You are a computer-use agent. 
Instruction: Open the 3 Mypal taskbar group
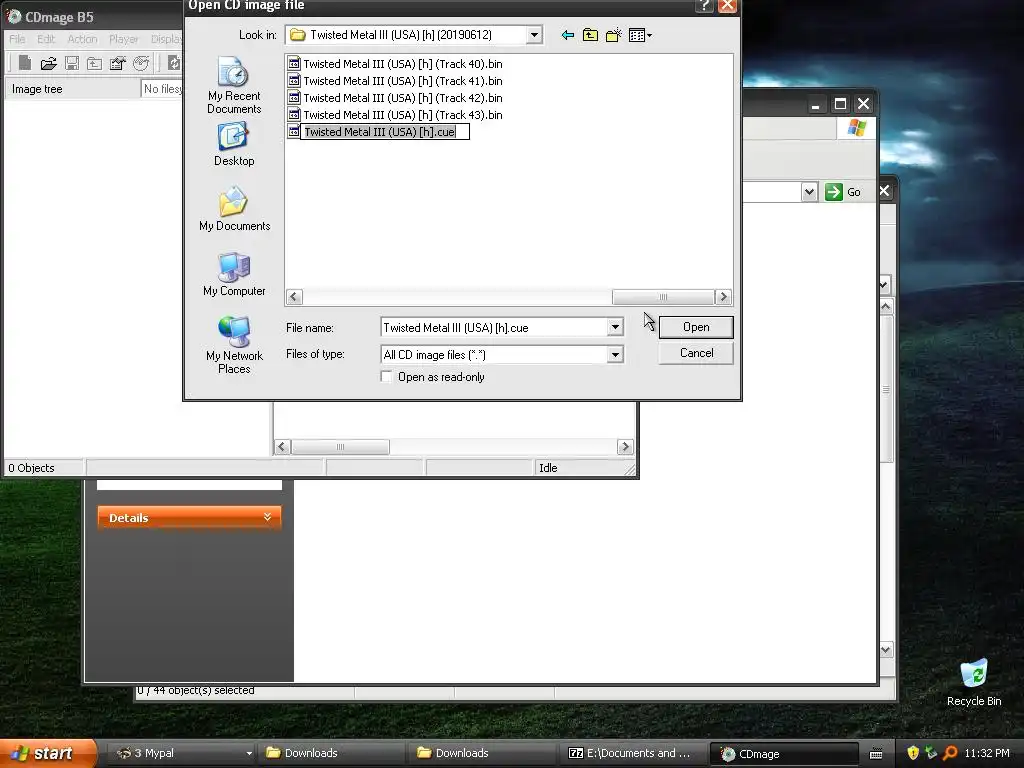click(x=182, y=753)
